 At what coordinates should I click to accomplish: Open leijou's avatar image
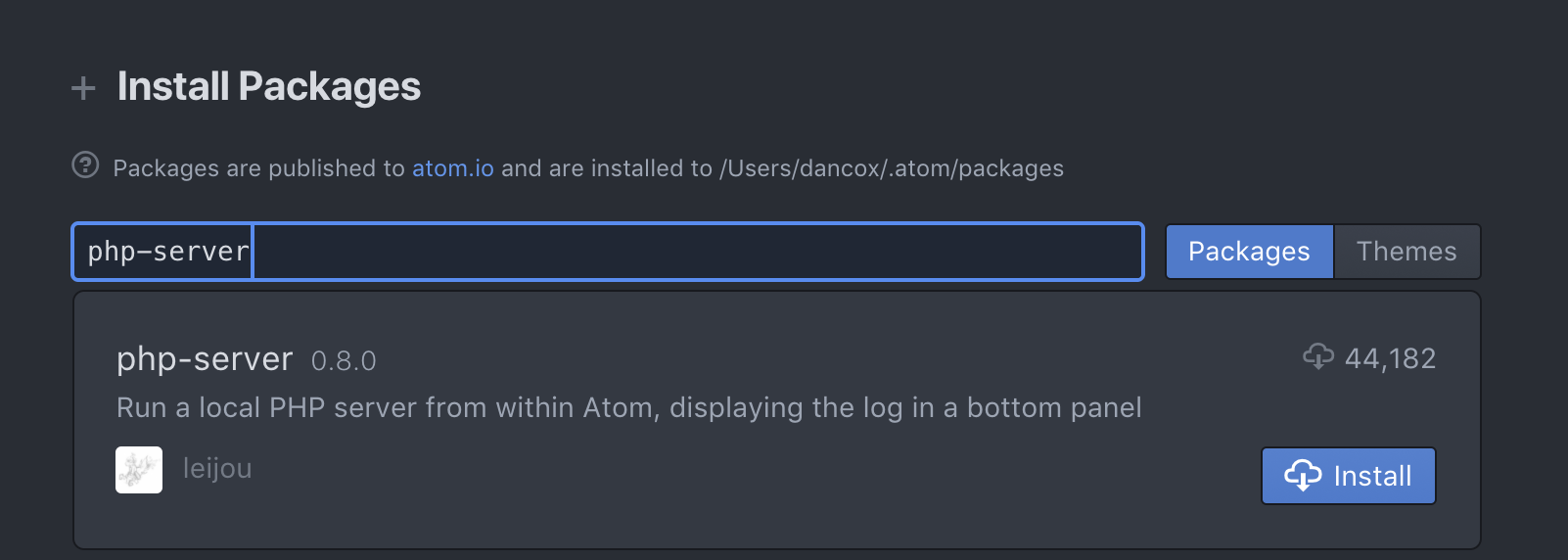tap(139, 470)
